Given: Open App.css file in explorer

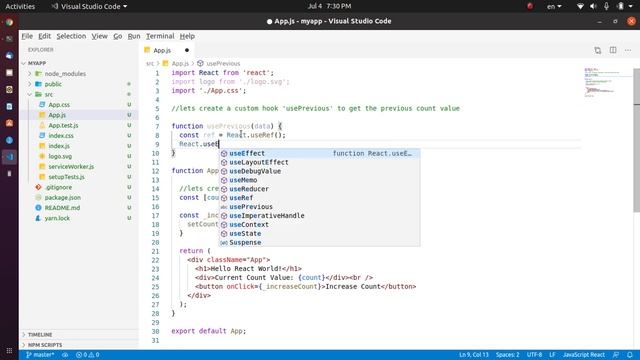Looking at the screenshot, I should (x=59, y=104).
